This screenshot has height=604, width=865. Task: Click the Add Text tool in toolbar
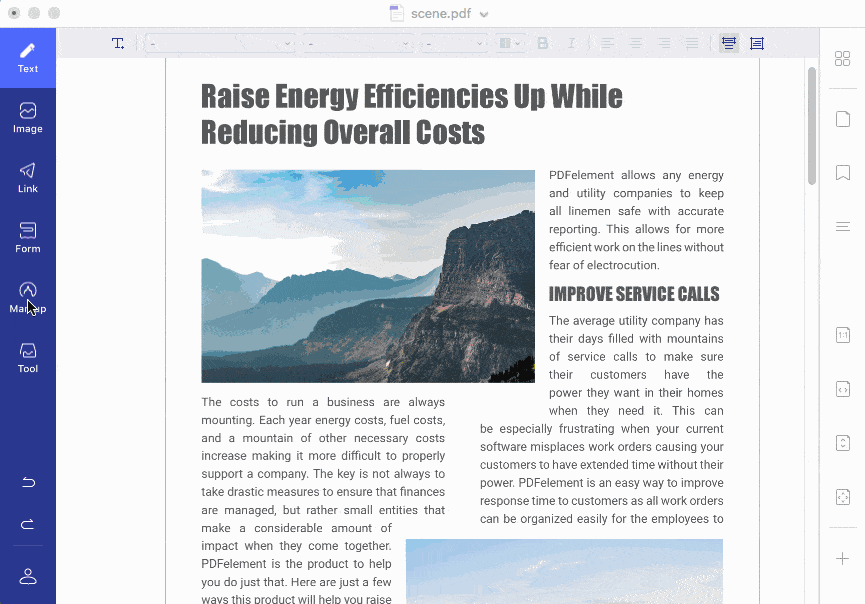coord(118,43)
